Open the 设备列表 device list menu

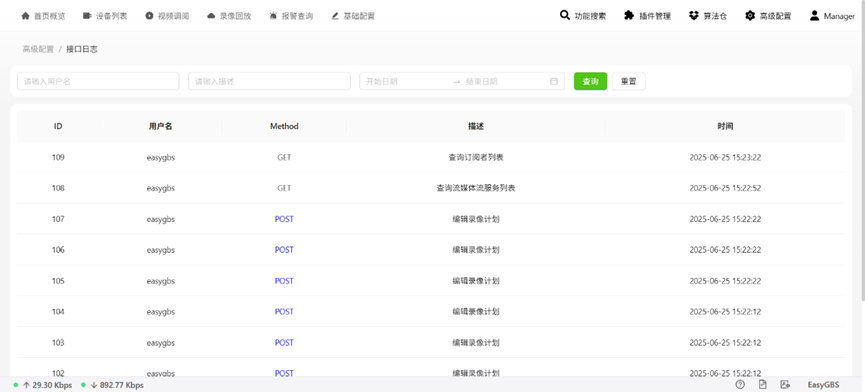[105, 16]
